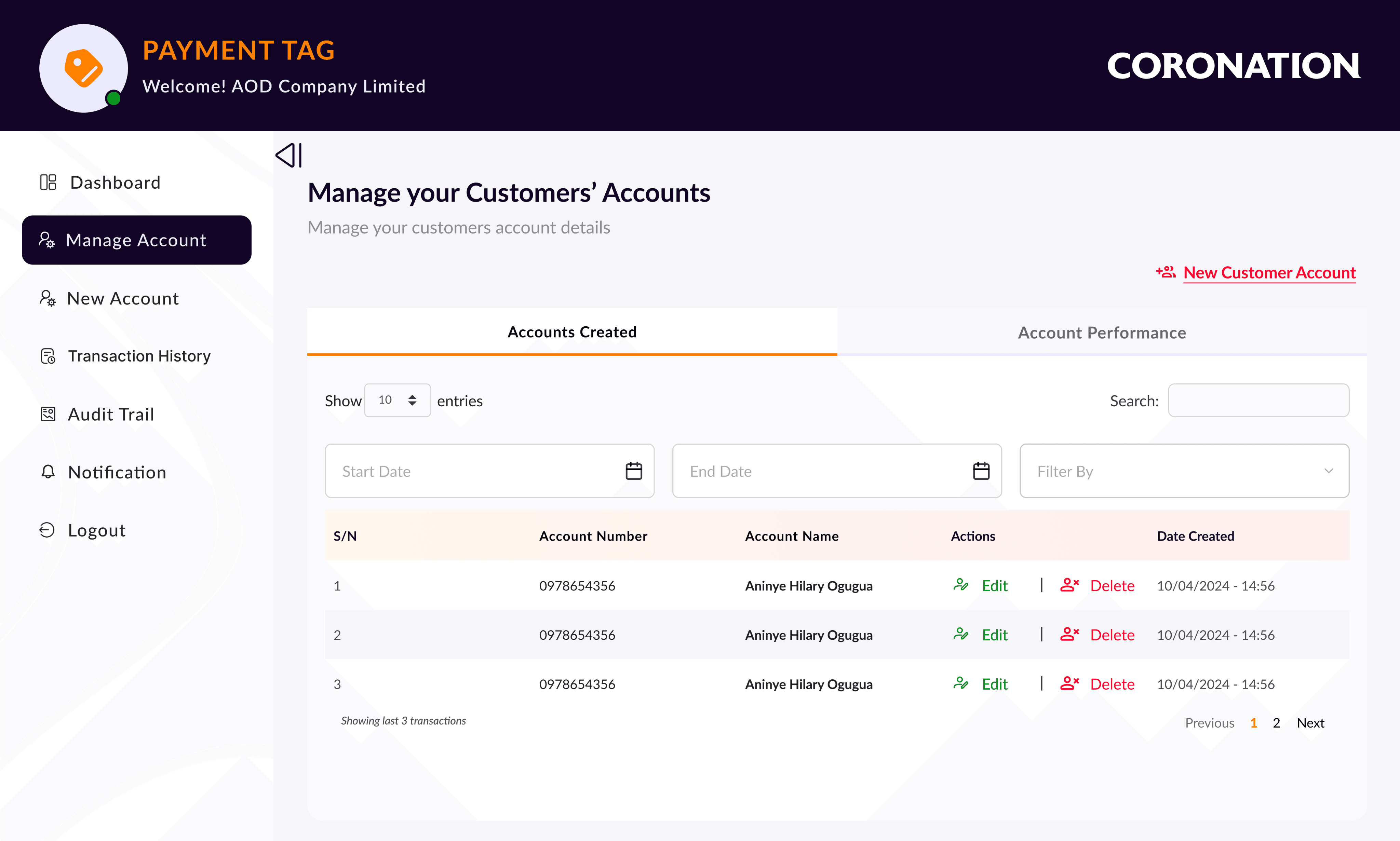Click the Edit icon in row 1
The image size is (1400, 841).
(x=961, y=585)
